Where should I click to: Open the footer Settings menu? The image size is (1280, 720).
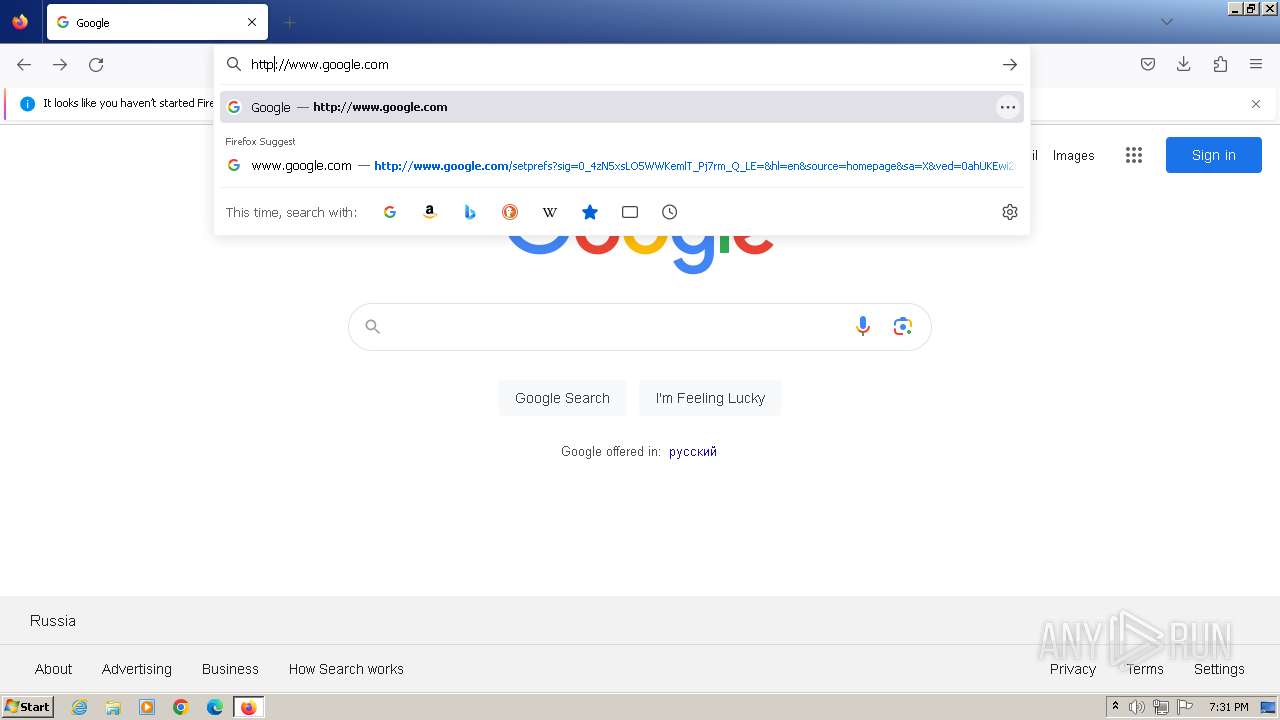(x=1219, y=669)
